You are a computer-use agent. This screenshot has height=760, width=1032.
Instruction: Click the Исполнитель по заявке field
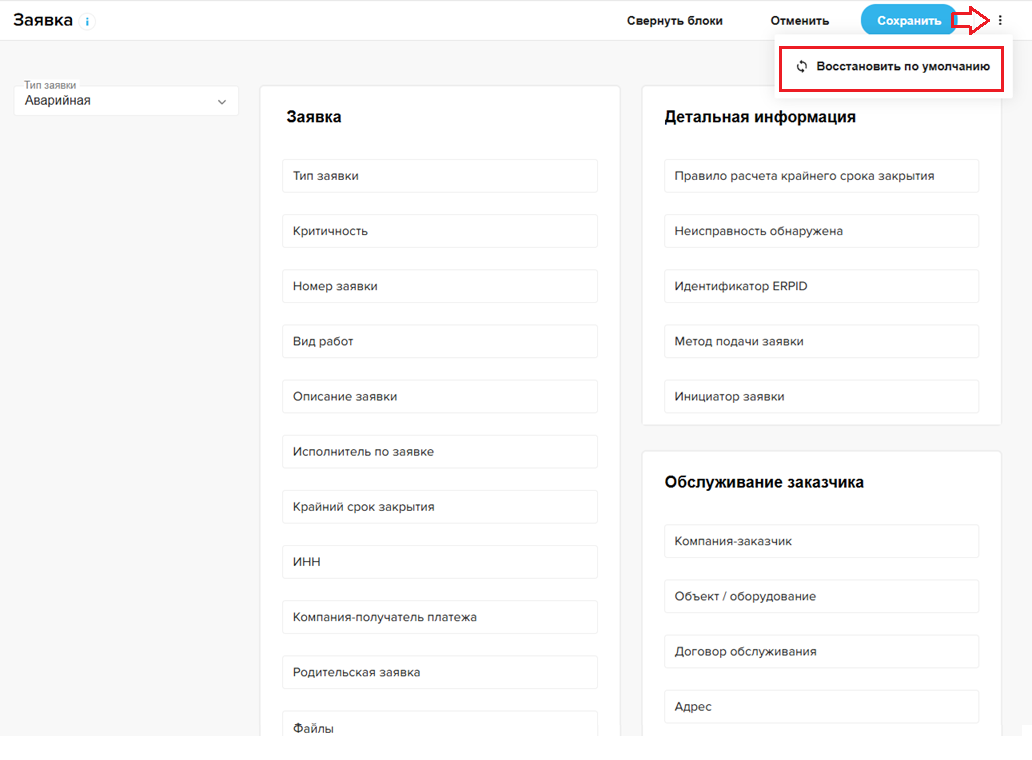[x=439, y=451]
